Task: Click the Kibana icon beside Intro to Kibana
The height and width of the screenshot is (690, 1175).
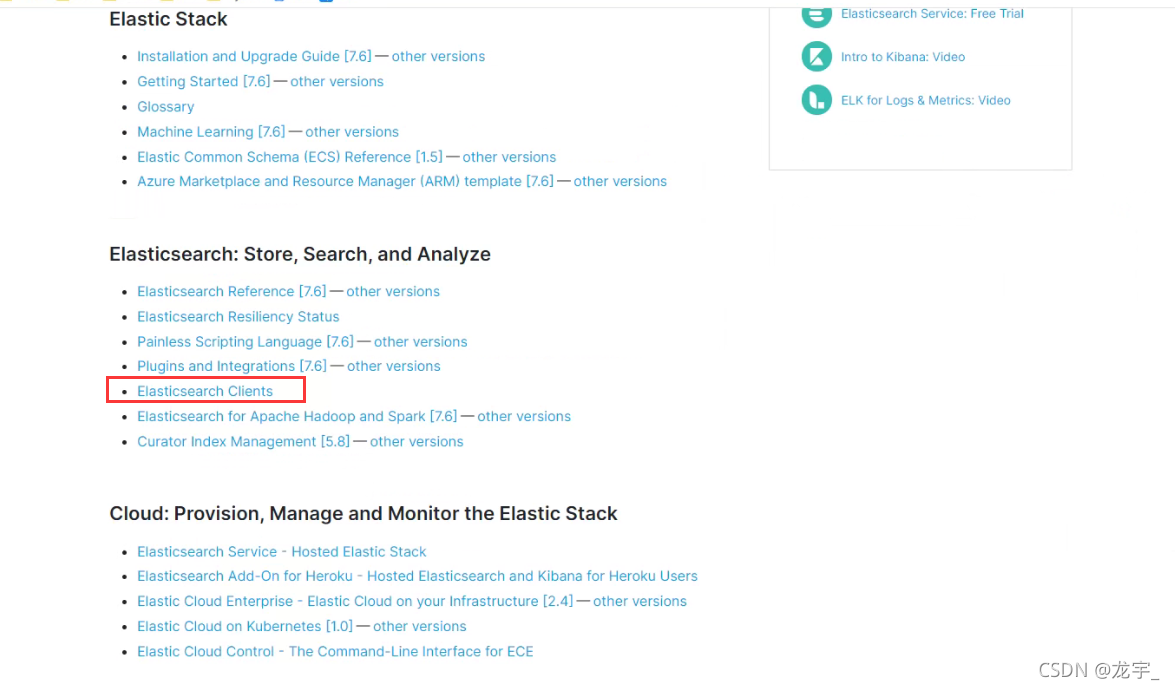Action: click(x=816, y=56)
